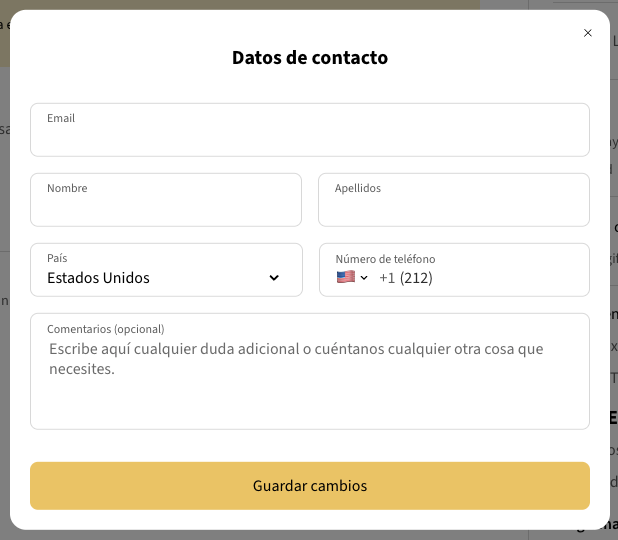Screen dimensions: 618x540
Task: Select the Apellidos text field
Action: pos(453,208)
